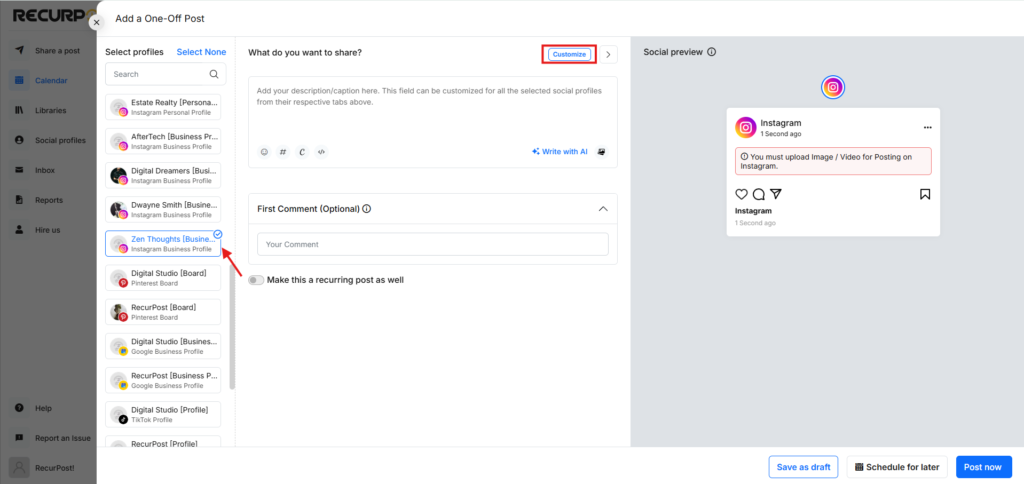Click the image upload icon beside Write with AI

(x=601, y=152)
